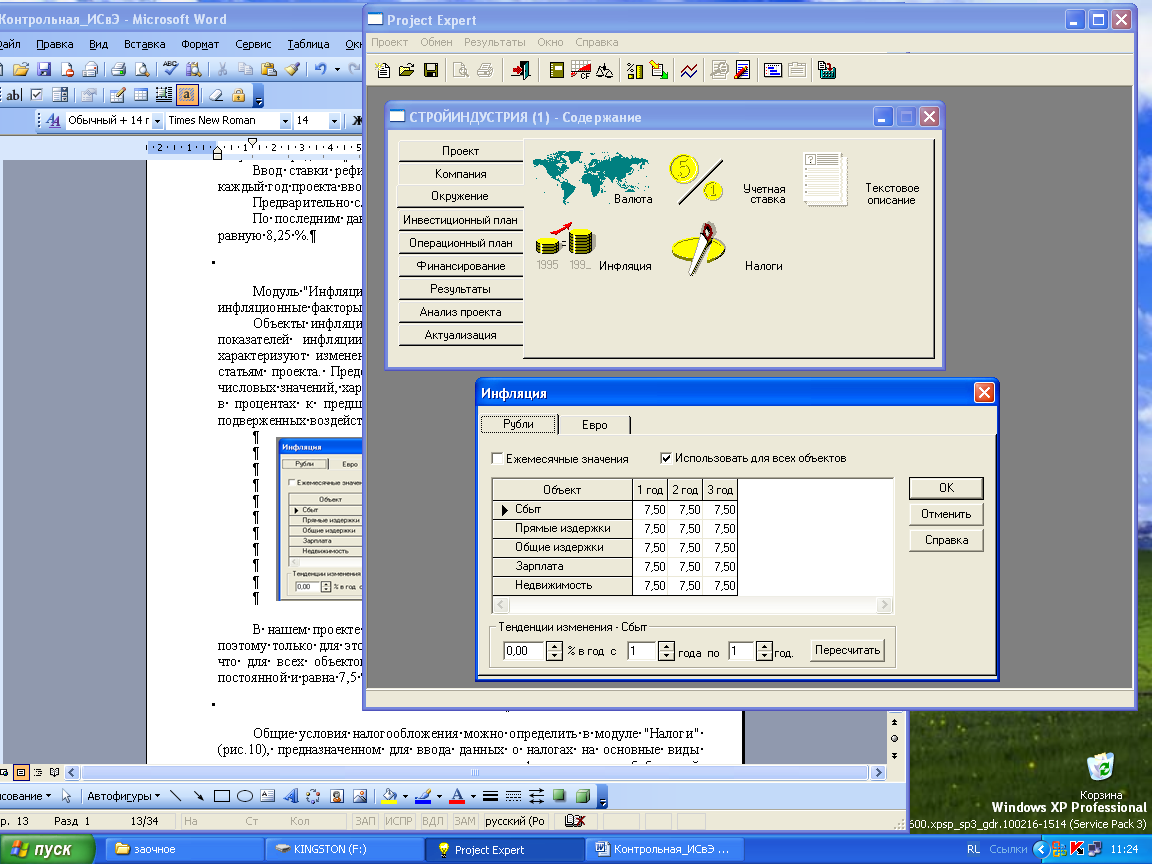Viewport: 1152px width, 864px height.
Task: Open the Таблица menu in Word
Action: pyautogui.click(x=308, y=44)
